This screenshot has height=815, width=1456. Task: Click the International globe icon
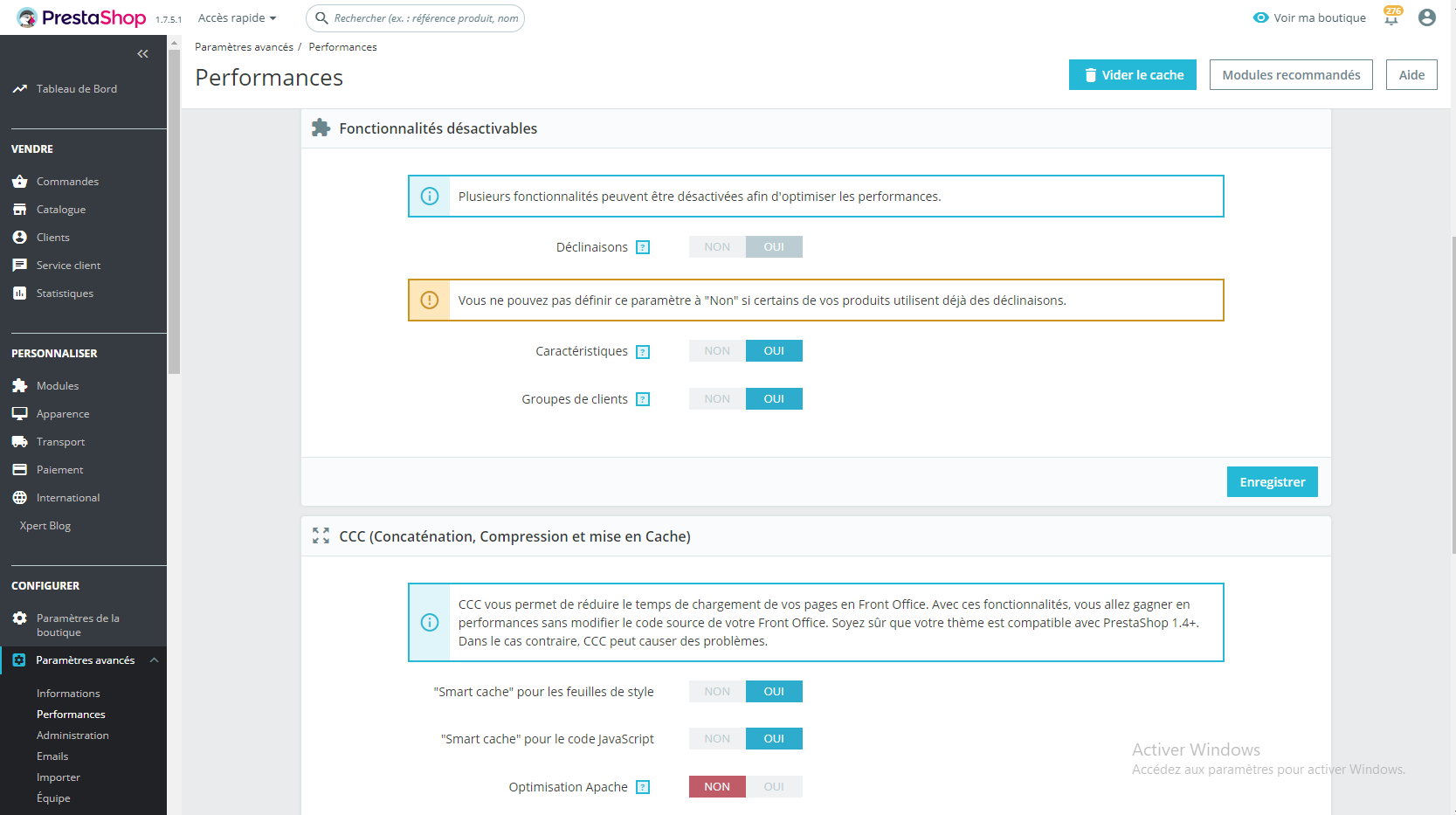tap(19, 498)
